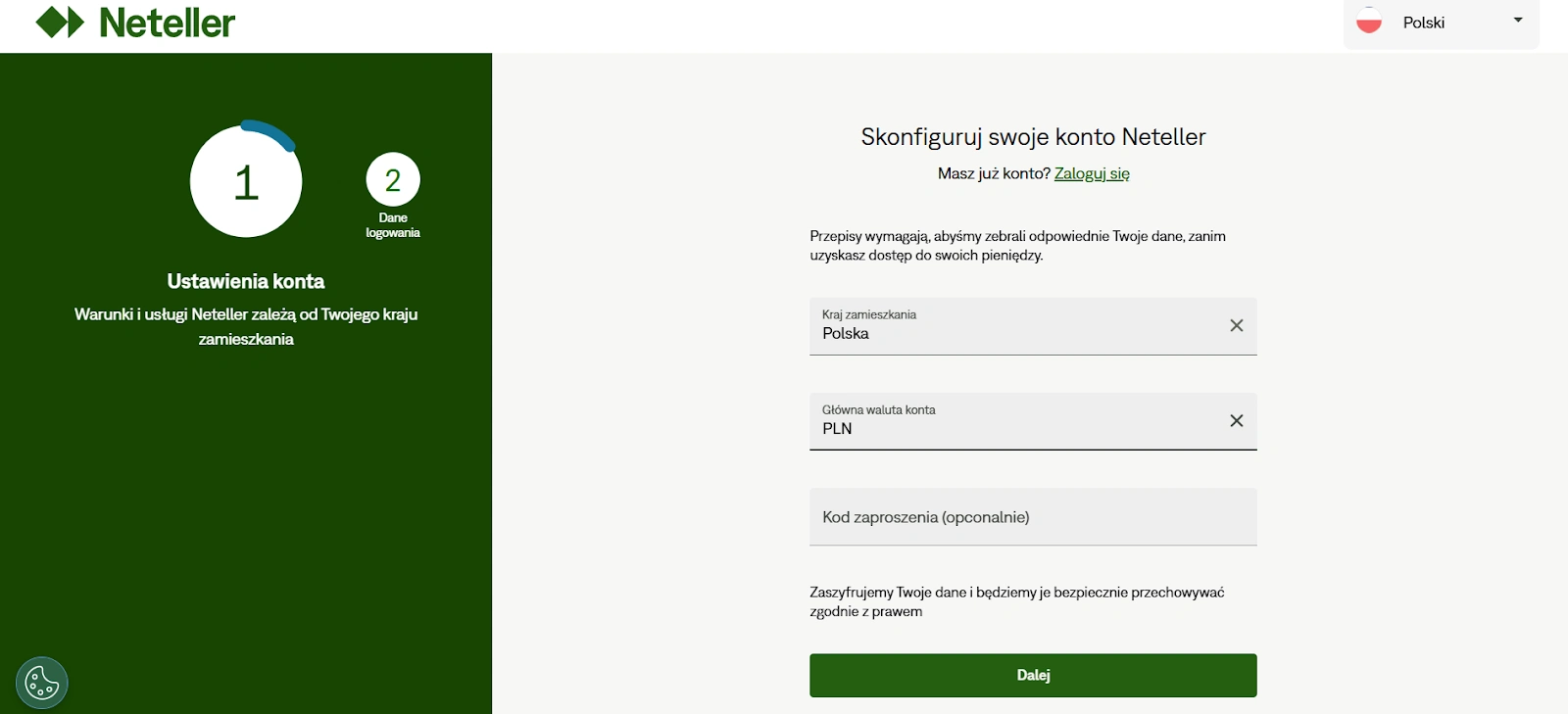Follow the Zaloguj się link

coord(1092,173)
